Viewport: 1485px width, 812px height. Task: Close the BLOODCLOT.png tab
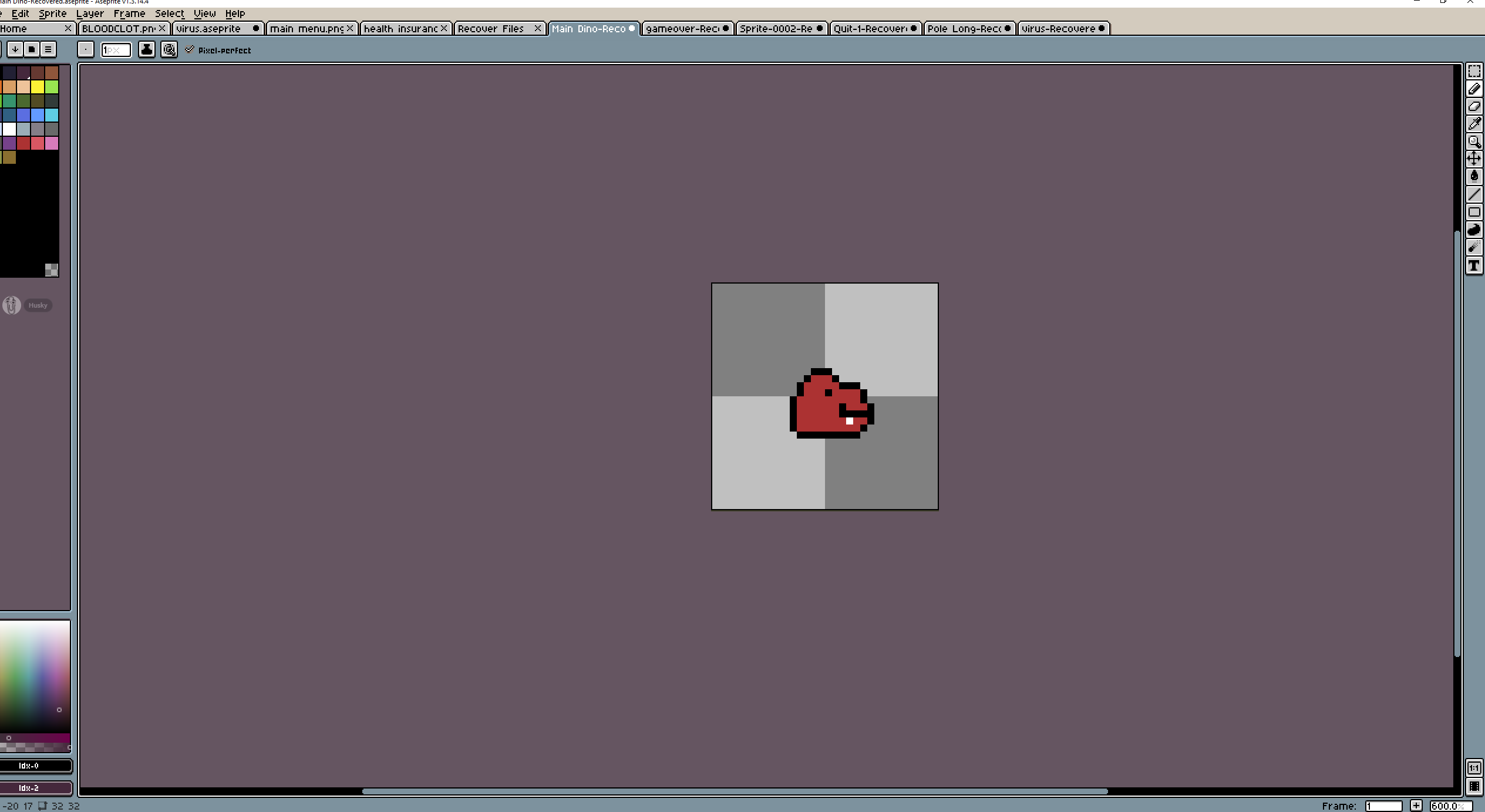[162, 28]
